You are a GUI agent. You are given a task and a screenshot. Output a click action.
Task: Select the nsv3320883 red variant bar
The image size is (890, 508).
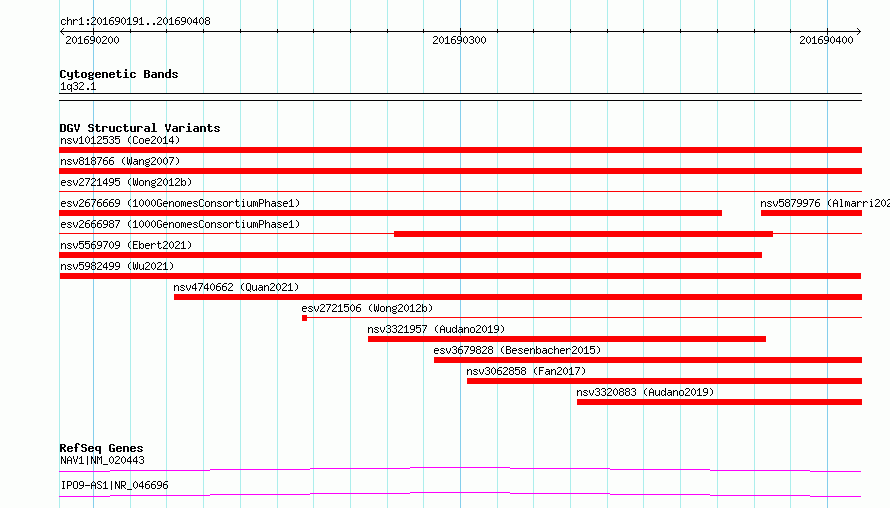[719, 402]
